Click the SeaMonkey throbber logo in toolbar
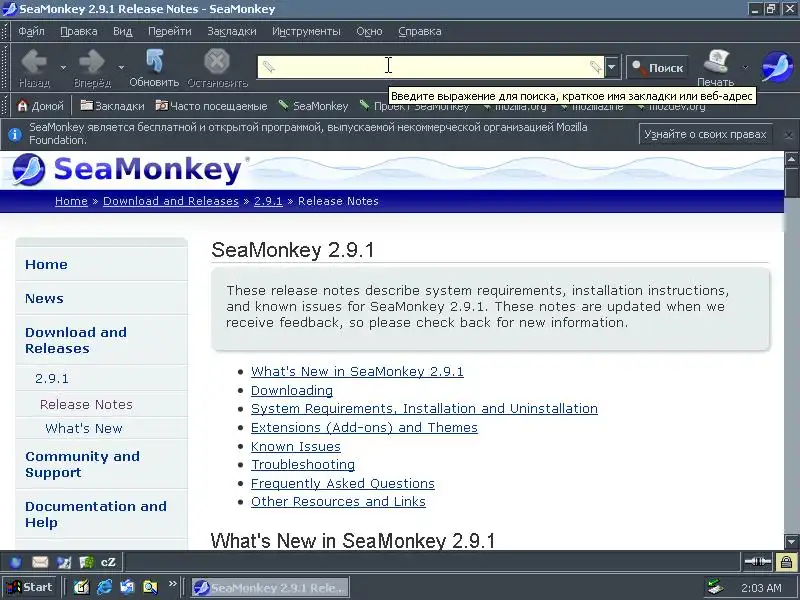 [x=777, y=67]
